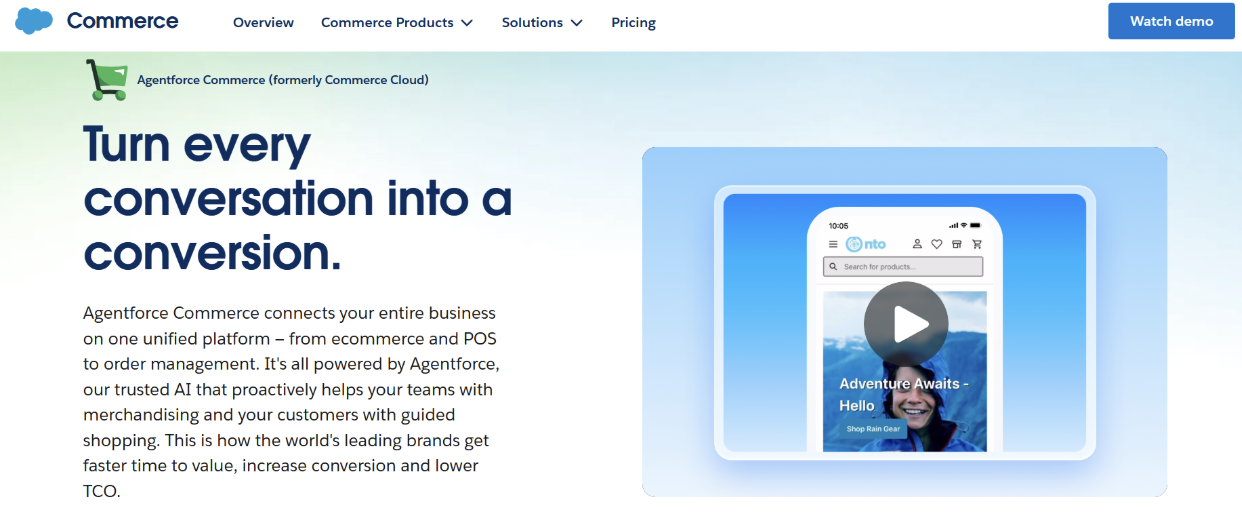This screenshot has height=512, width=1242.
Task: Click the Turn every conversation headline
Action: pyautogui.click(x=298, y=199)
